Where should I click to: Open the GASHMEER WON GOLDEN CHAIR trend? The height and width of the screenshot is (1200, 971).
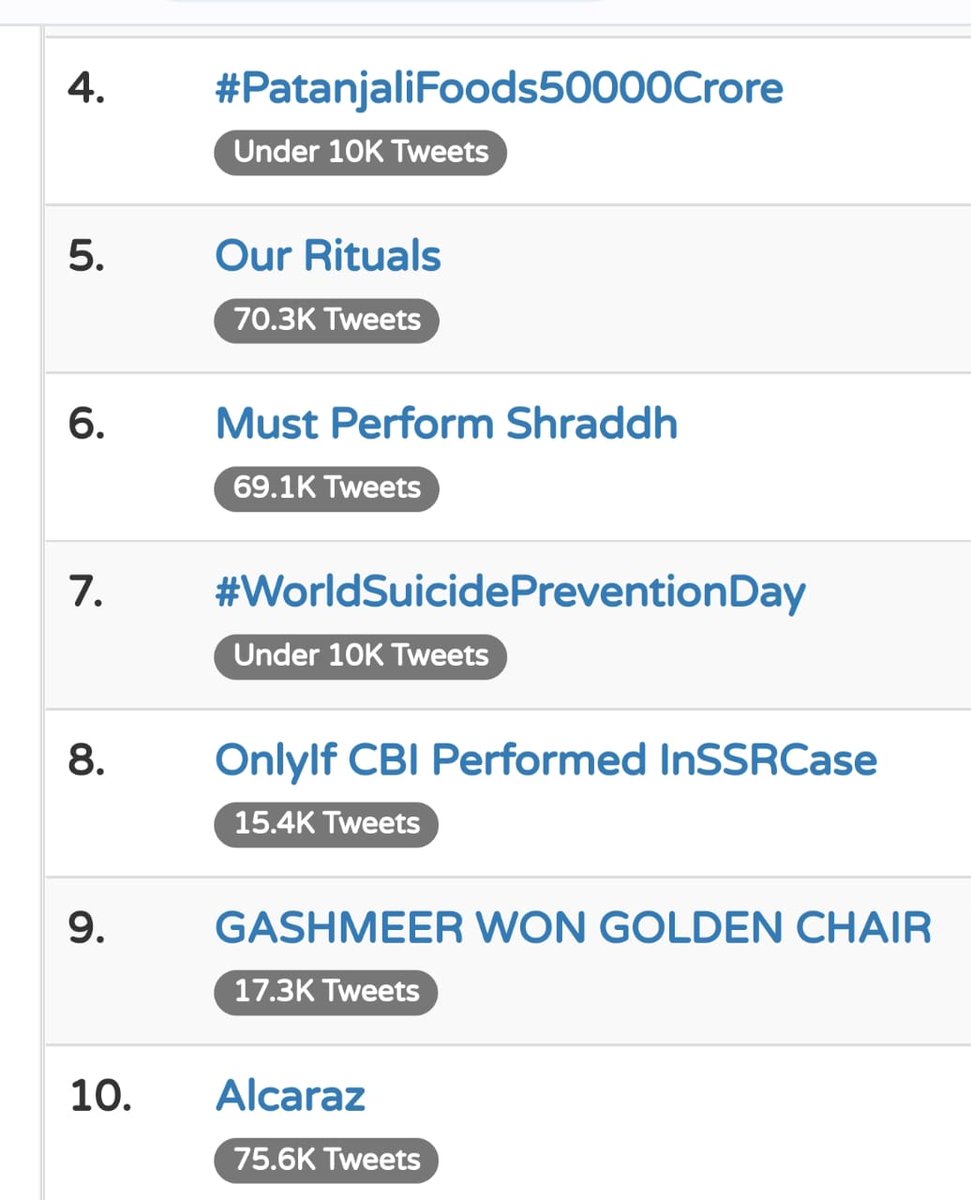(573, 928)
